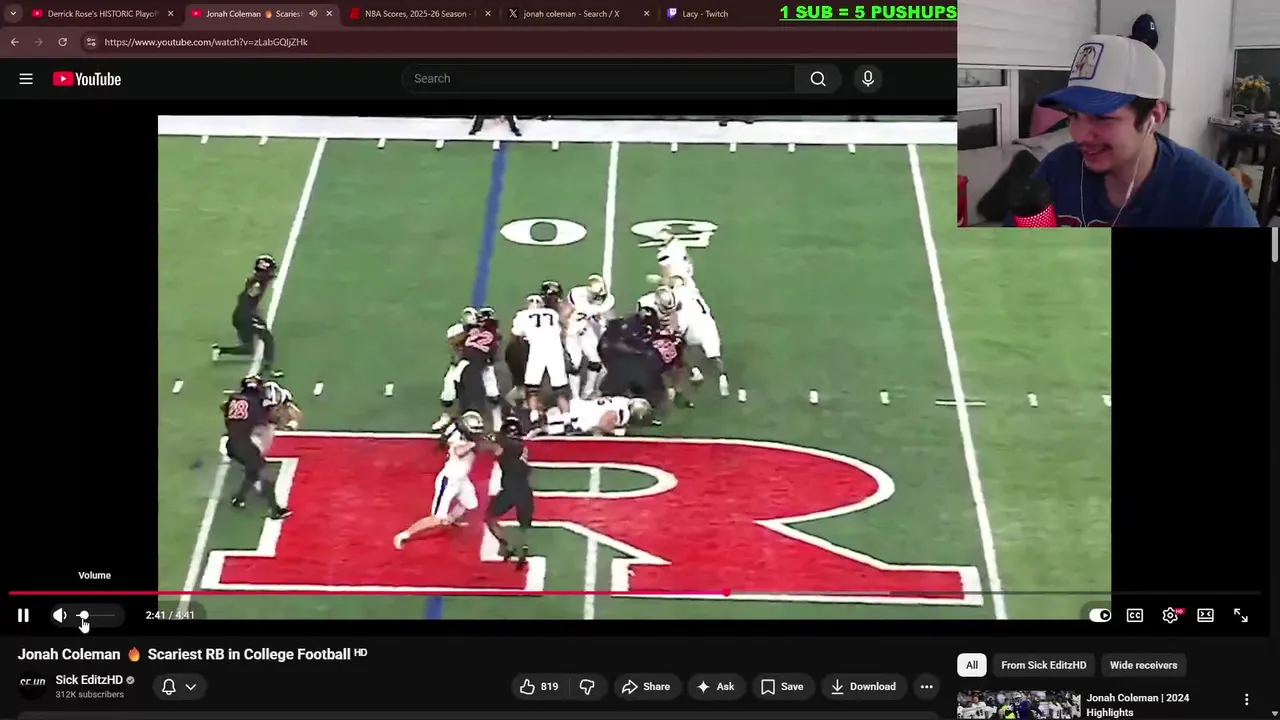Open Jonah Coleman 2024 Highlights title
This screenshot has height=720, width=1280.
coord(1137,705)
